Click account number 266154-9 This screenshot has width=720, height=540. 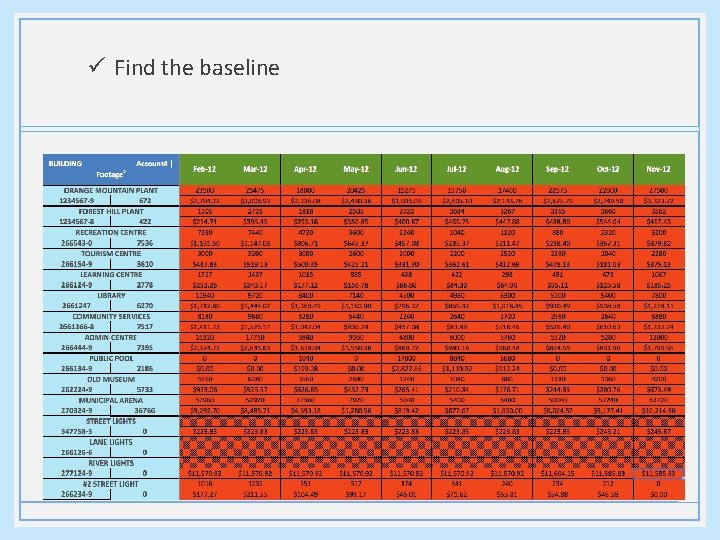click(x=77, y=264)
